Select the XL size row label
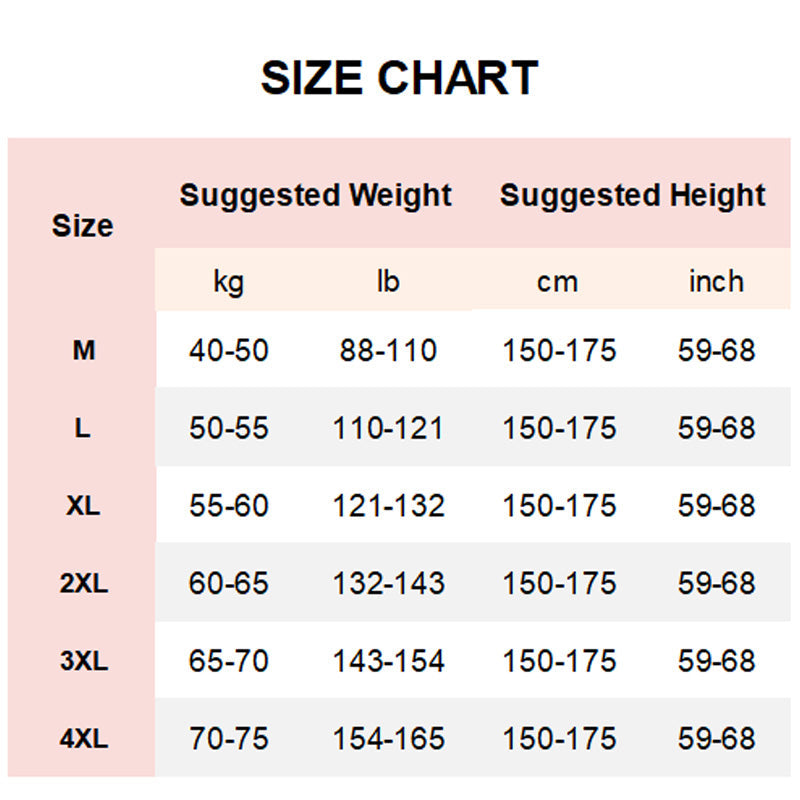Screen dimensions: 800x800 [83, 506]
